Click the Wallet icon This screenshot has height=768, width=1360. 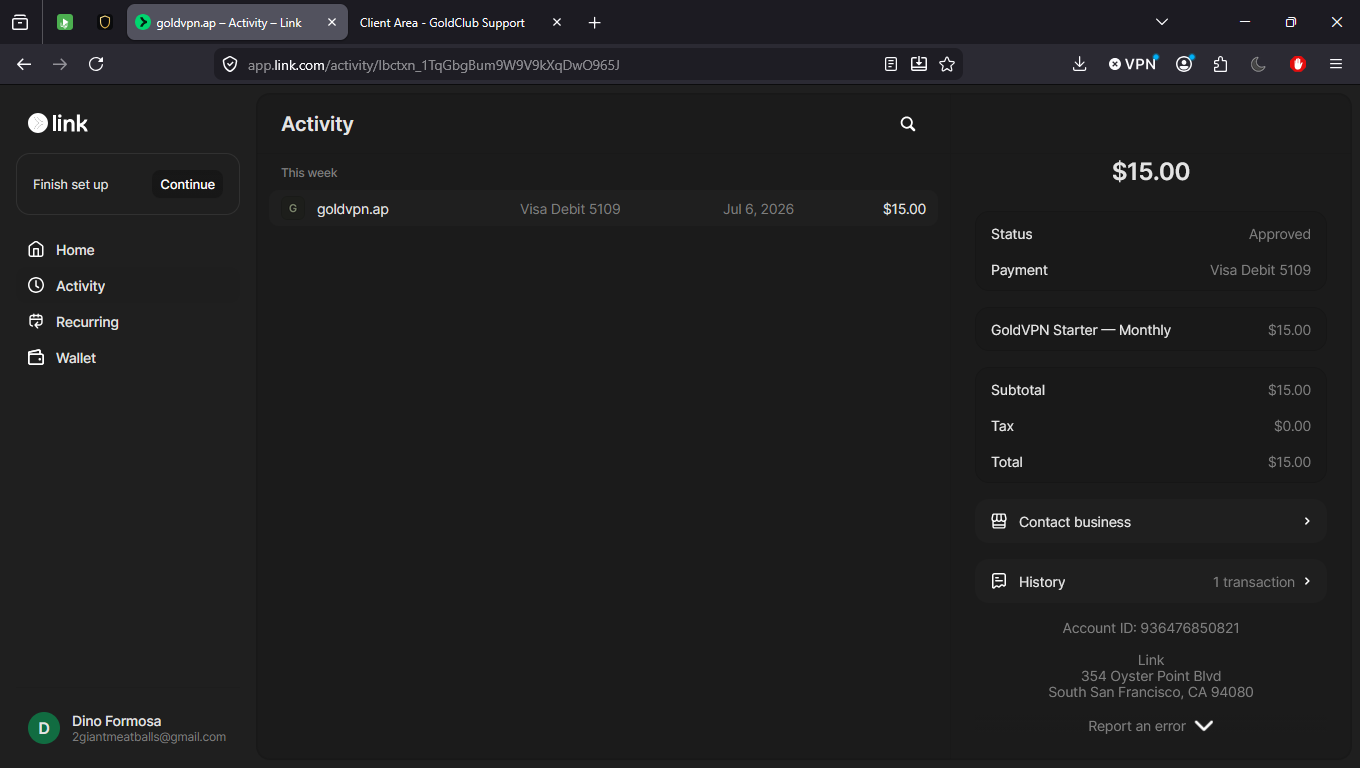[x=36, y=357]
